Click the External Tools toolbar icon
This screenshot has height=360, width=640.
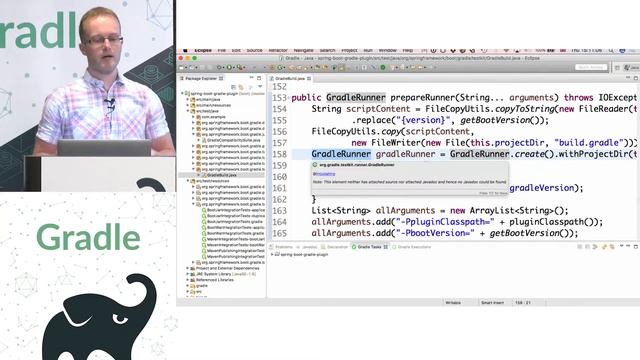[x=240, y=67]
